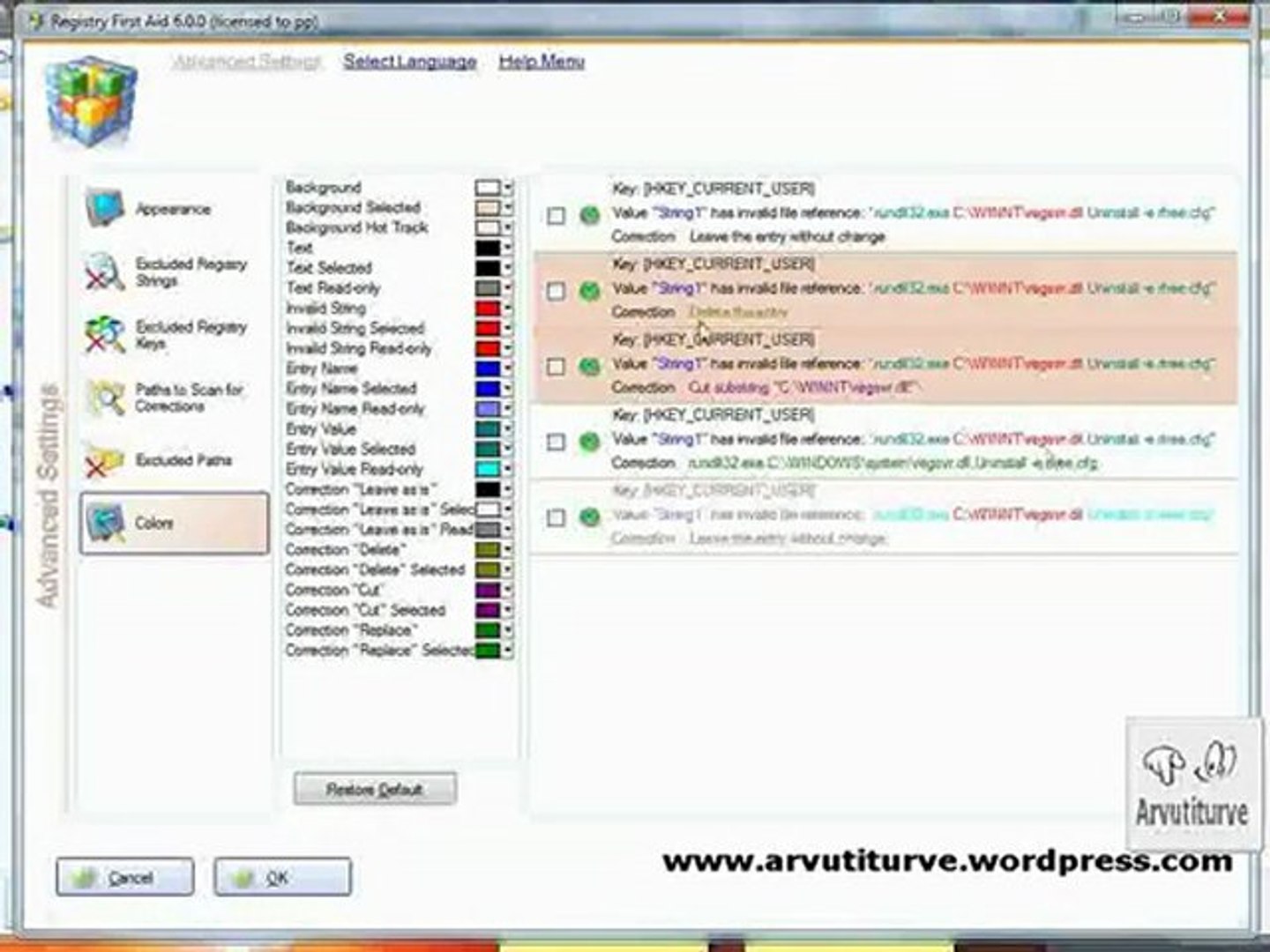Close the Registry First Aid window
The width and height of the screenshot is (1270, 952).
click(x=1221, y=16)
